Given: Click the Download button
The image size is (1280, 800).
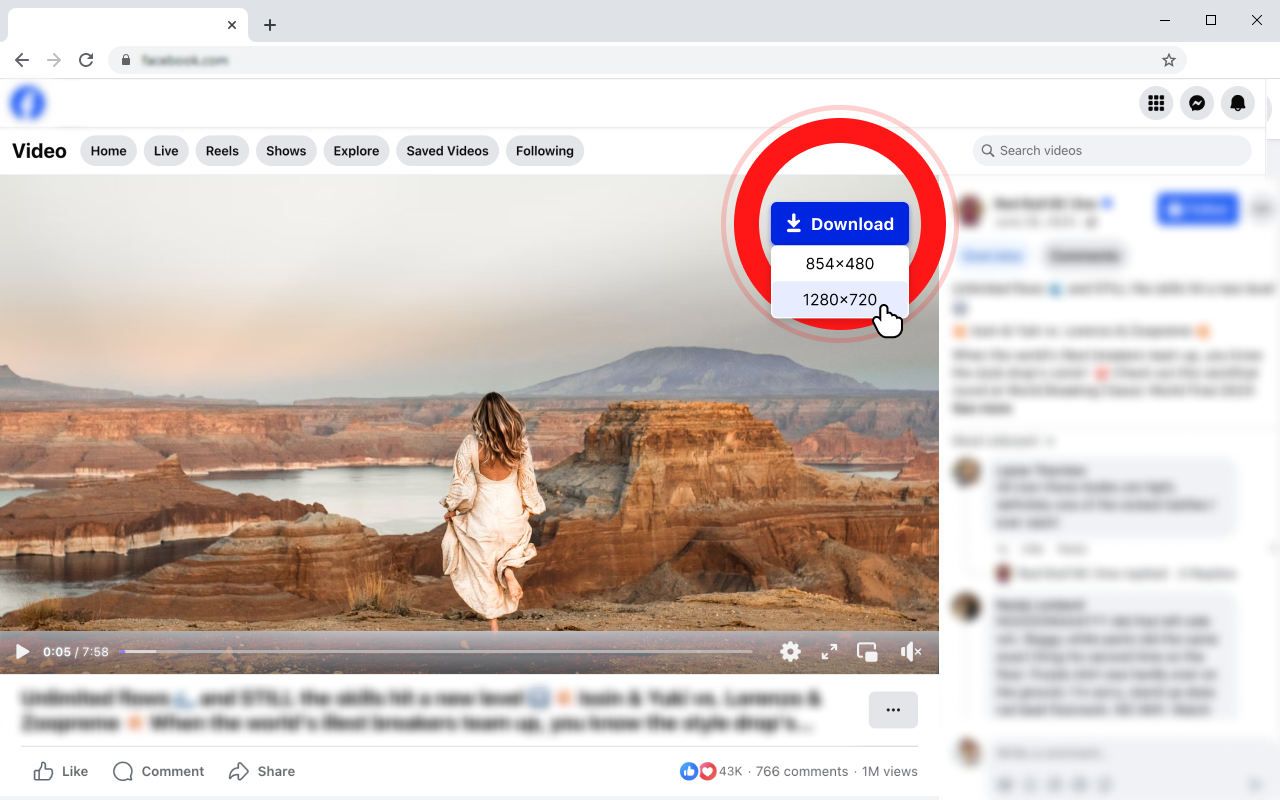Looking at the screenshot, I should [840, 223].
